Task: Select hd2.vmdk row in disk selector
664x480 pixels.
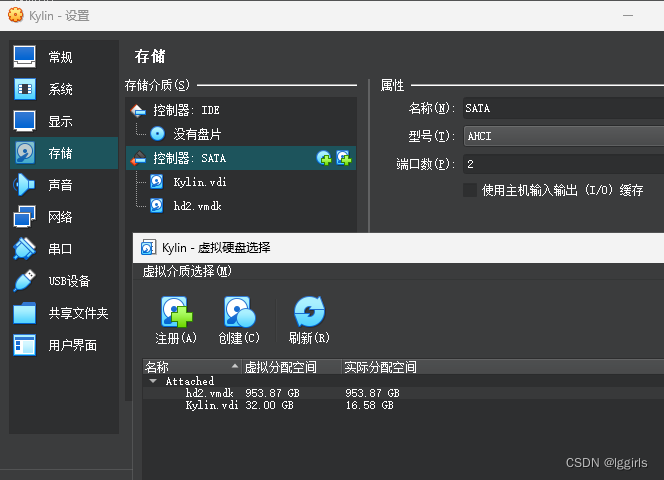Action: [x=404, y=393]
